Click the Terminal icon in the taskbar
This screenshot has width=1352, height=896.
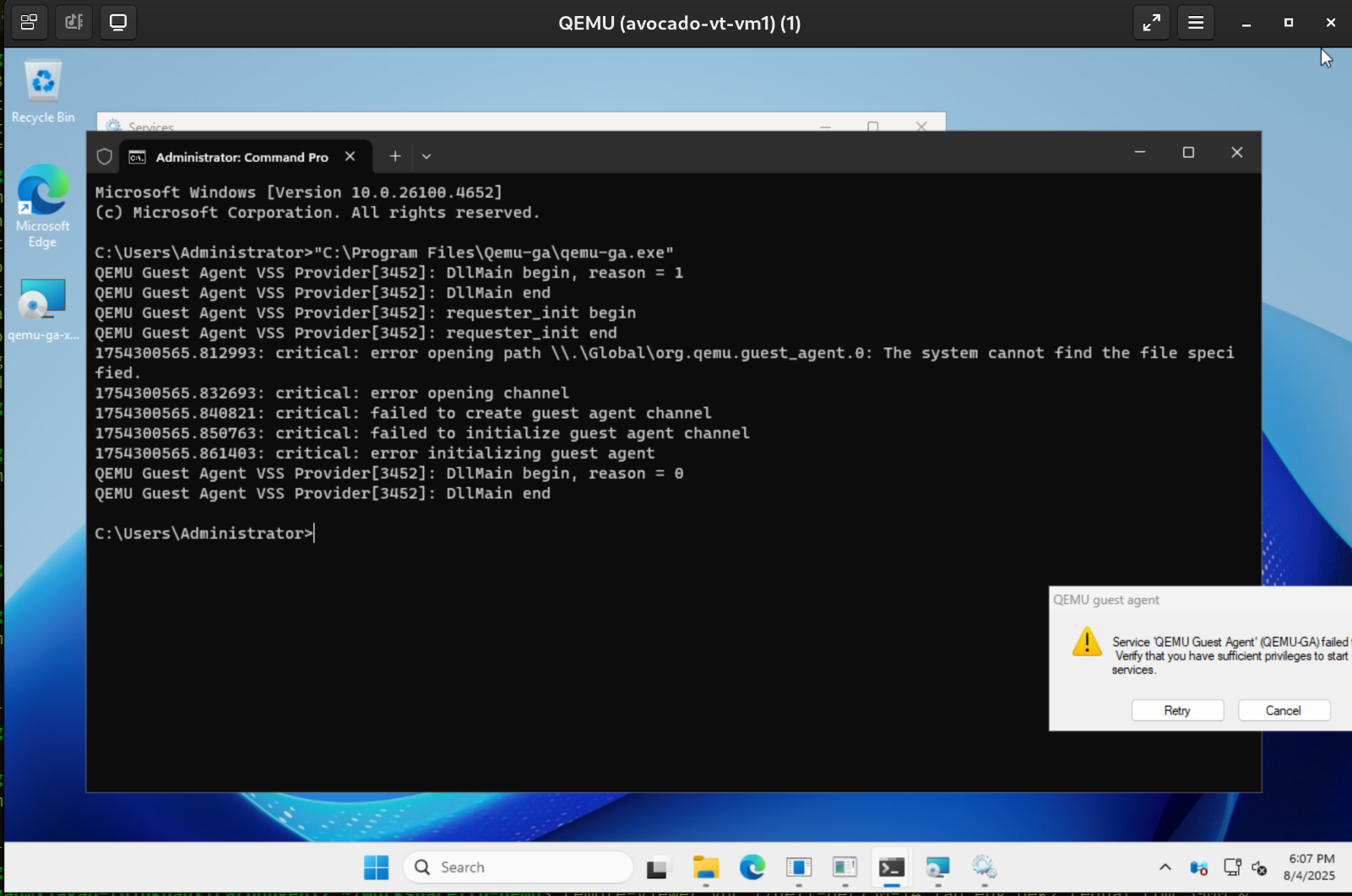click(891, 867)
